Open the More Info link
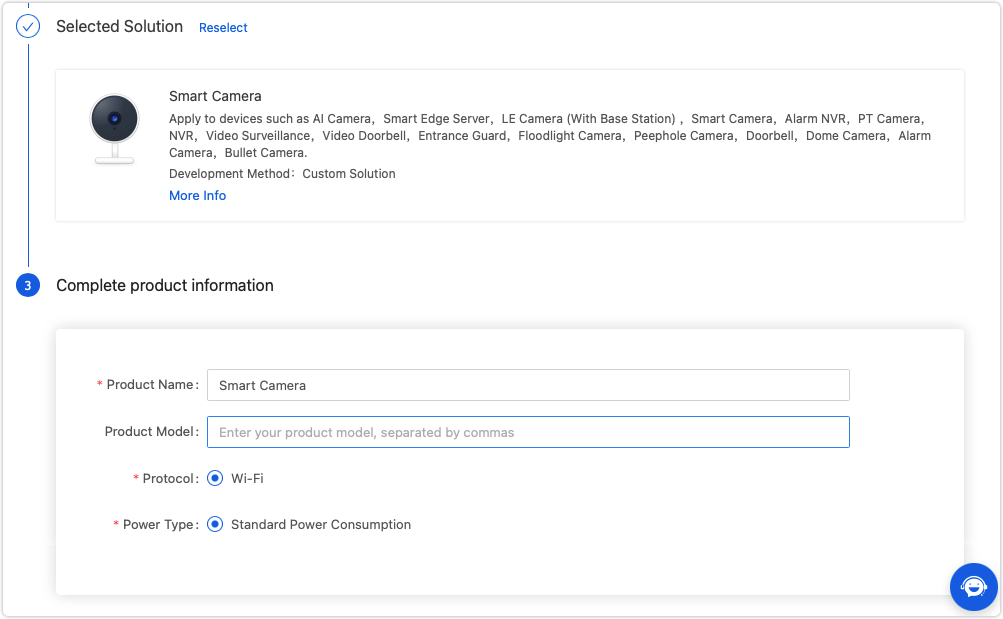The width and height of the screenshot is (1003, 619). [x=197, y=196]
